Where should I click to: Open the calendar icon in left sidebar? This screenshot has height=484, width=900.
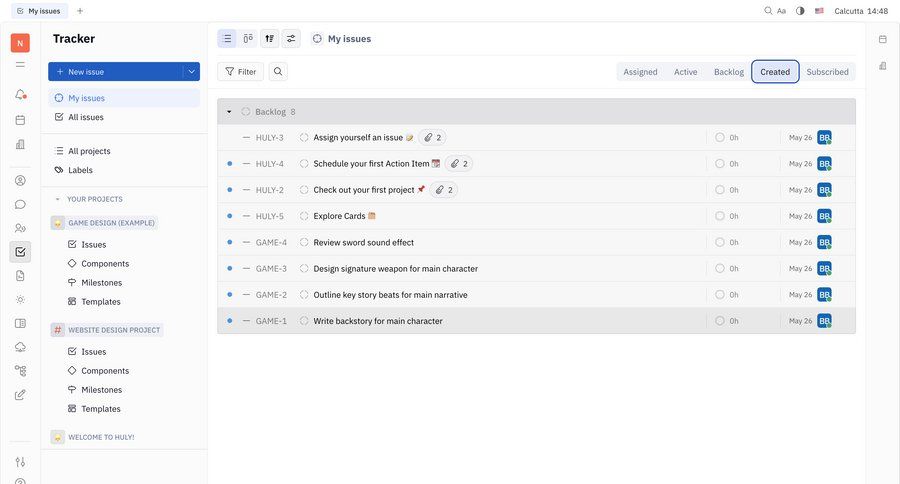click(20, 120)
